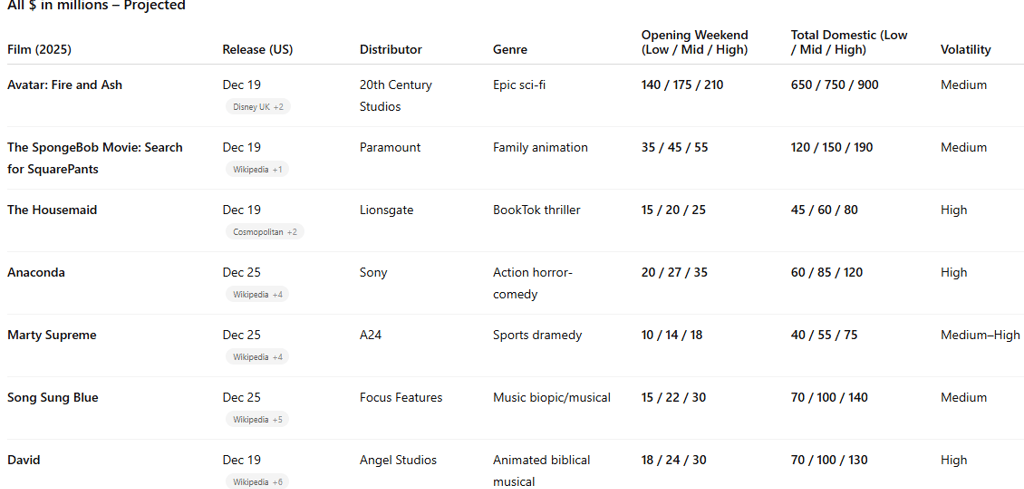This screenshot has height=489, width=1024.
Task: Click the Wikipedia +4 chip under Anaconda's release date
Action: pyautogui.click(x=257, y=294)
